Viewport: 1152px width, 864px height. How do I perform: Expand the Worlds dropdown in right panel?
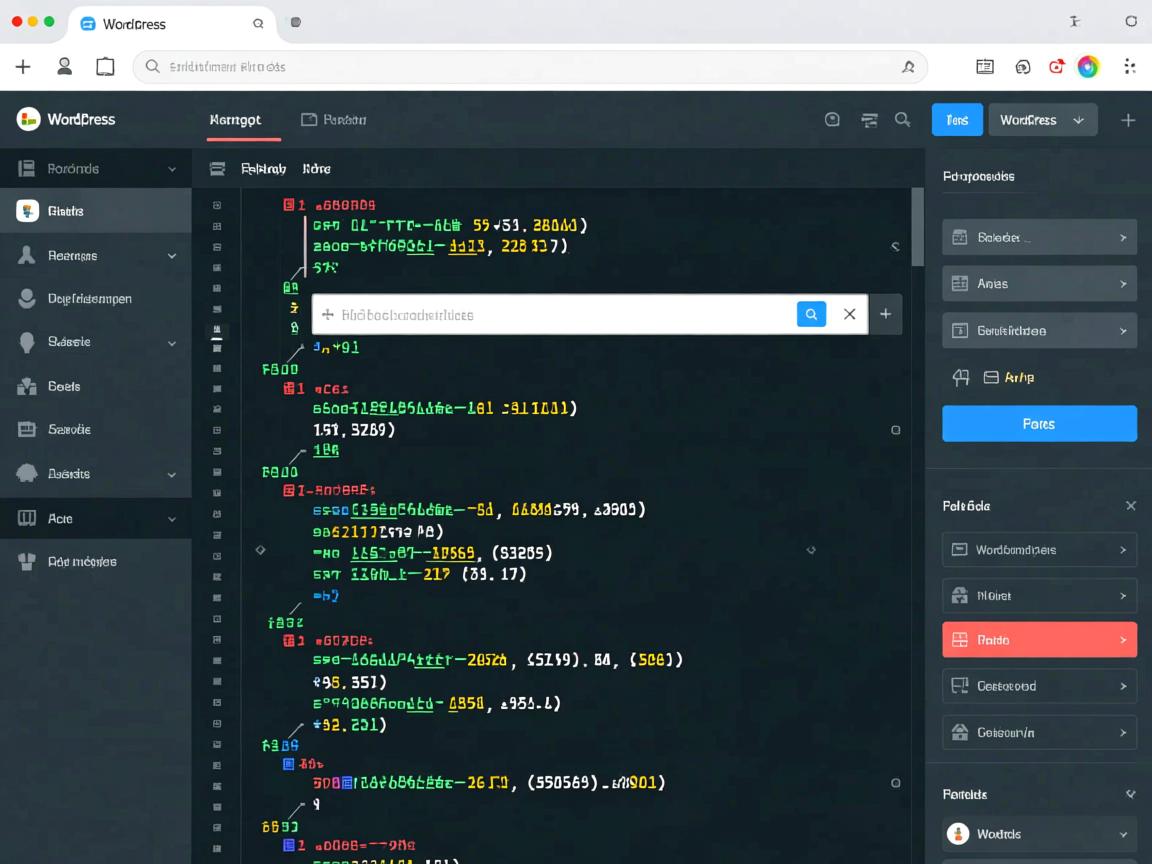[1040, 834]
